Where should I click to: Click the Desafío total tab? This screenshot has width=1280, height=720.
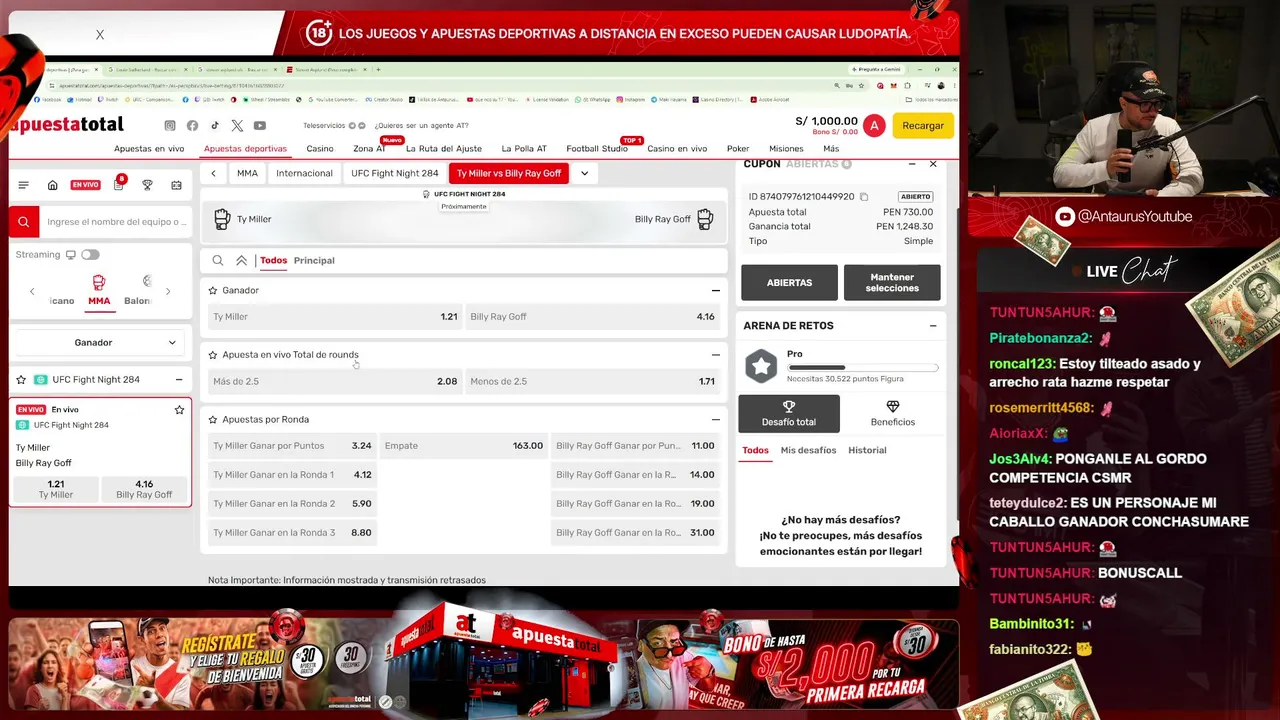click(789, 413)
